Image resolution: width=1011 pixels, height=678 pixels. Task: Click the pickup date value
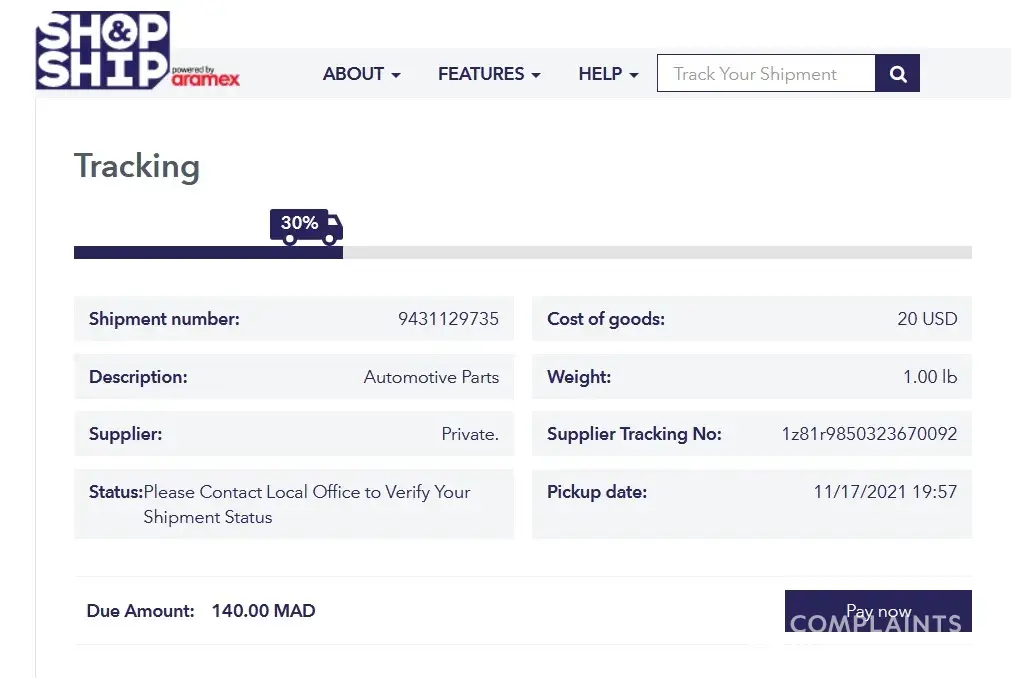(885, 492)
